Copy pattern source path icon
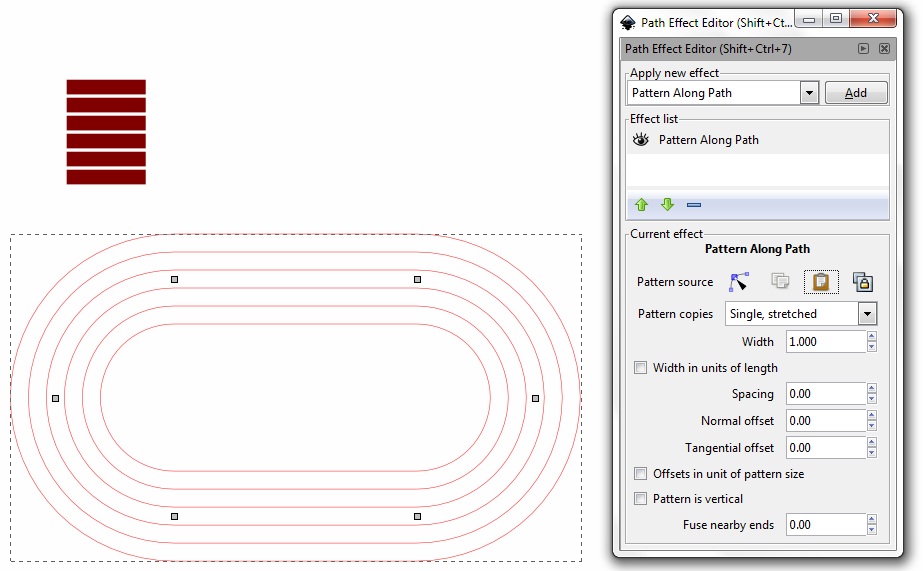Image resolution: width=923 pixels, height=571 pixels. point(780,281)
